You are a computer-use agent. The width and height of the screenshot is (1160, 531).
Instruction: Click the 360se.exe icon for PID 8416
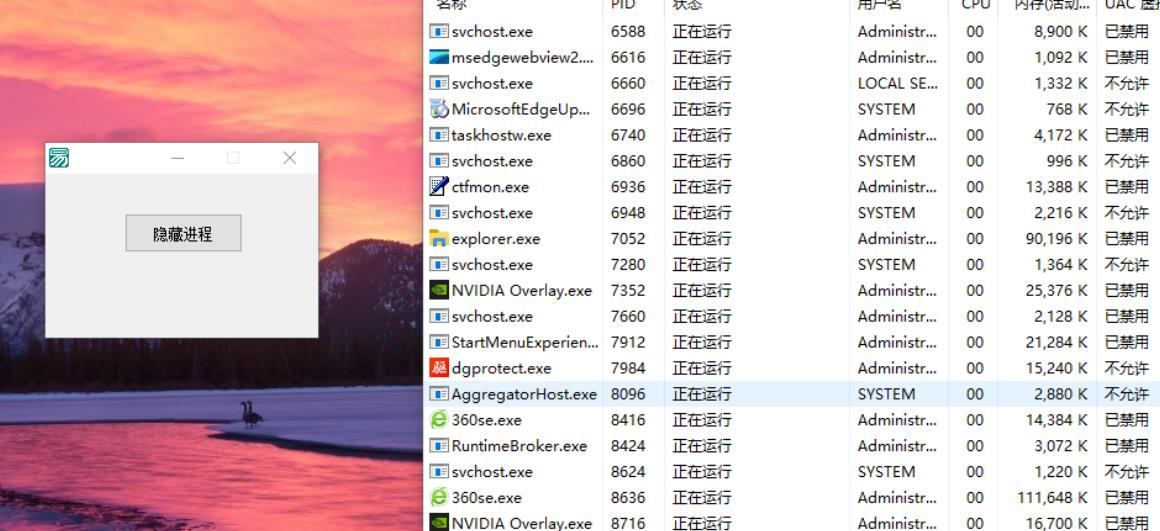pos(439,420)
